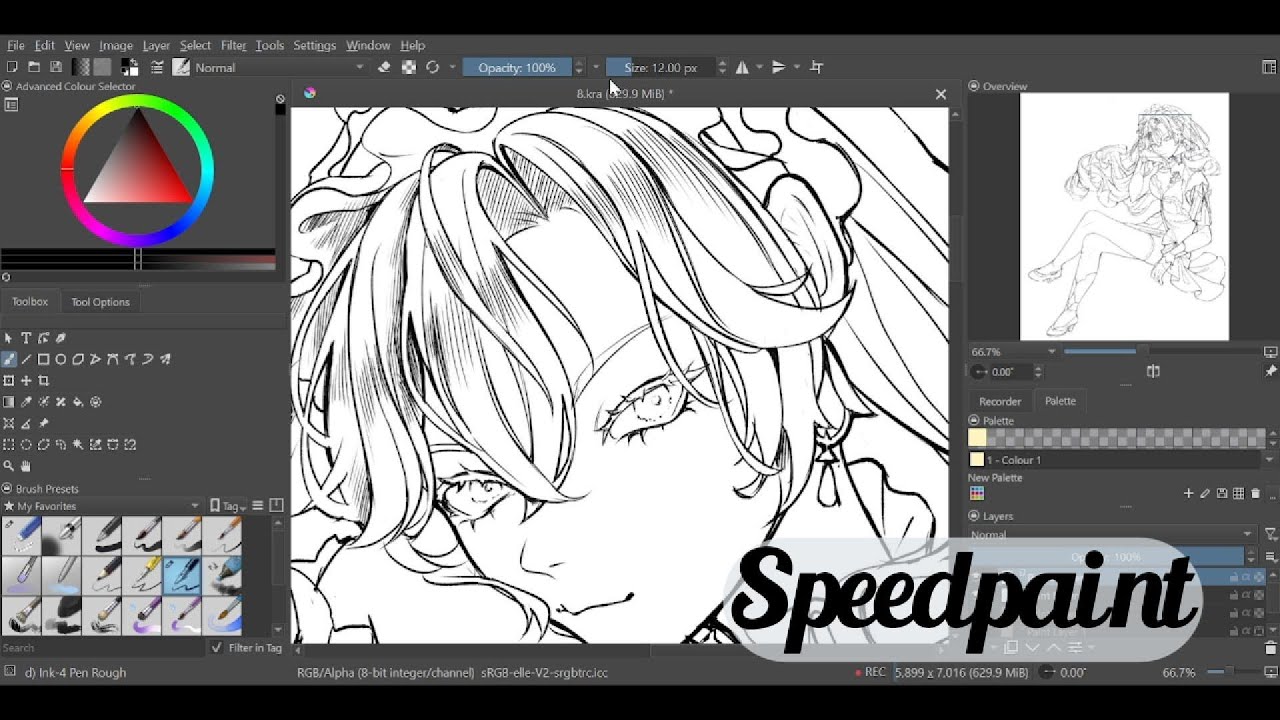Select the Reference Images pin tool
Screen dimensions: 1280x720
click(44, 424)
